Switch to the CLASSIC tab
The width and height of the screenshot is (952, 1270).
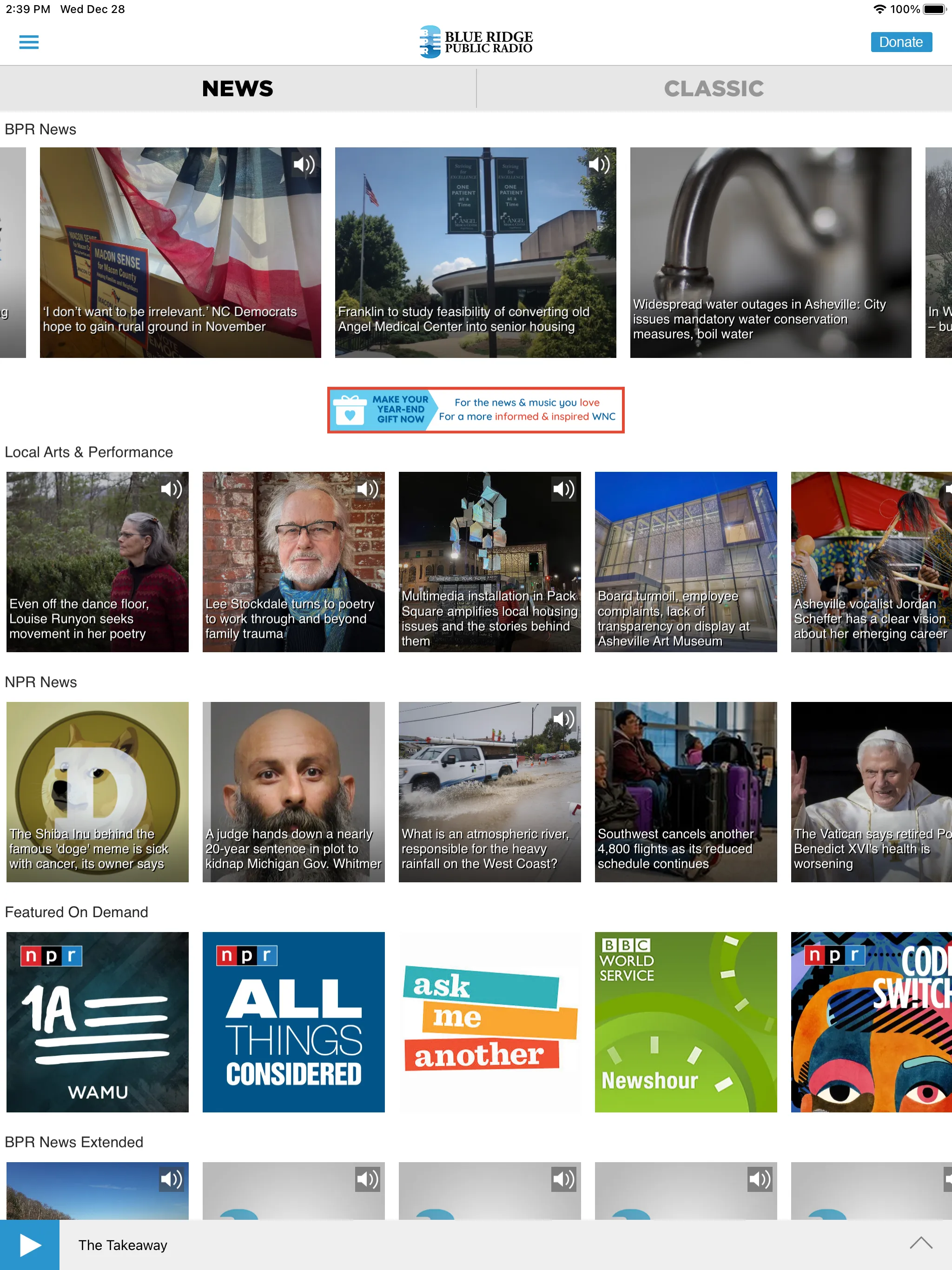[x=714, y=88]
